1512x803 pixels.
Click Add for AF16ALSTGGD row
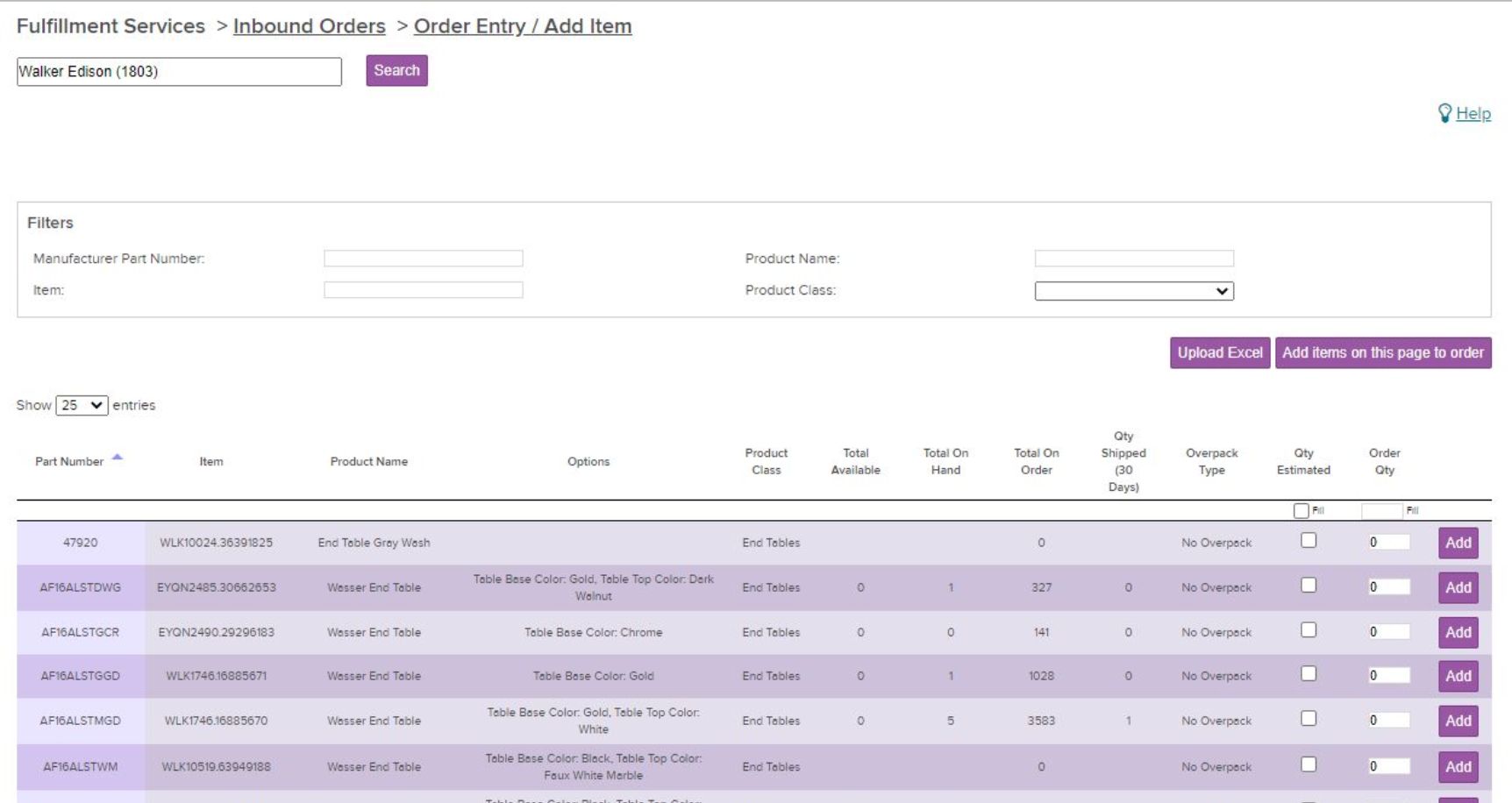[x=1458, y=676]
